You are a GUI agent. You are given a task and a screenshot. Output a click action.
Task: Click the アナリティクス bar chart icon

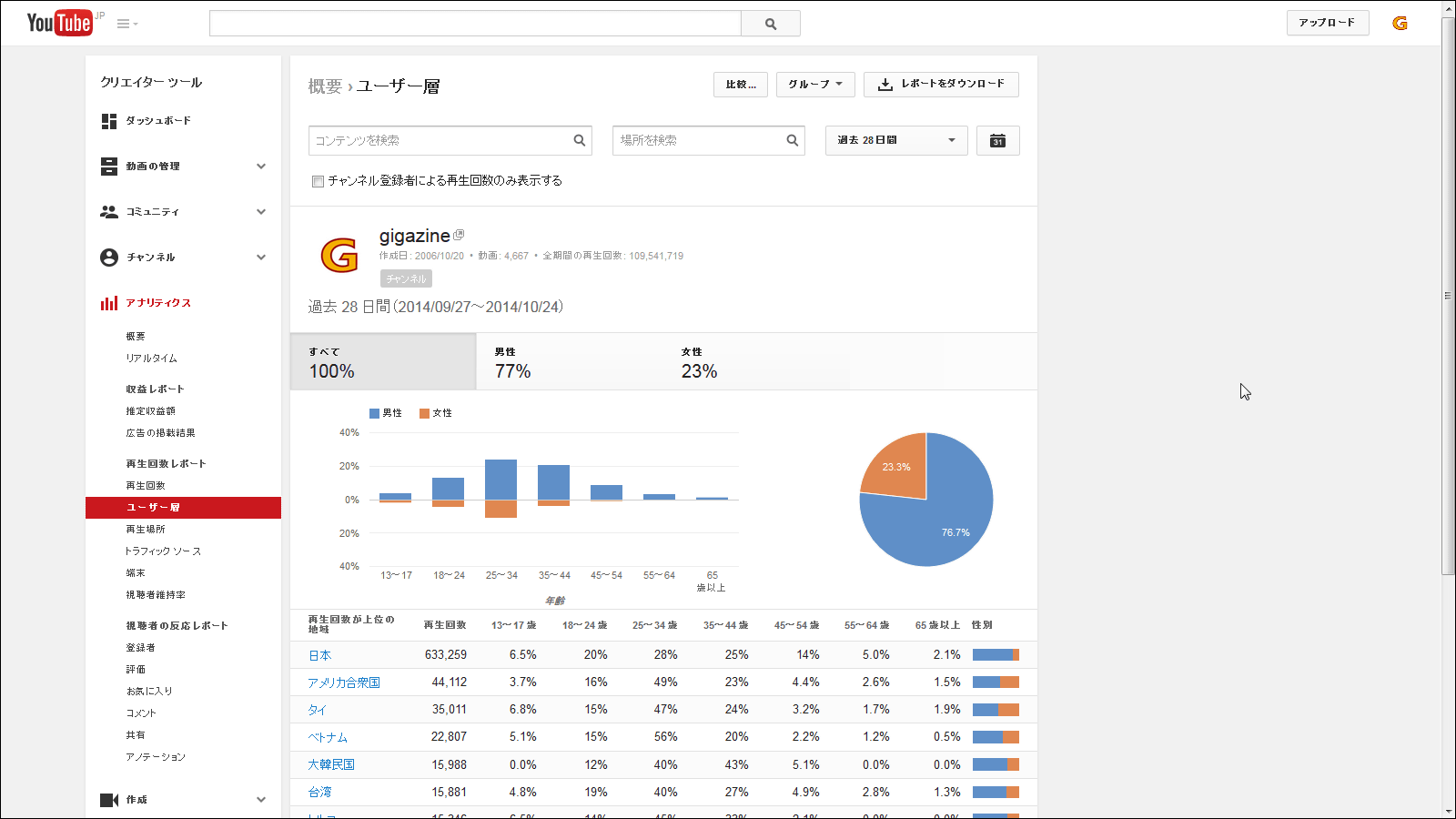[x=109, y=303]
